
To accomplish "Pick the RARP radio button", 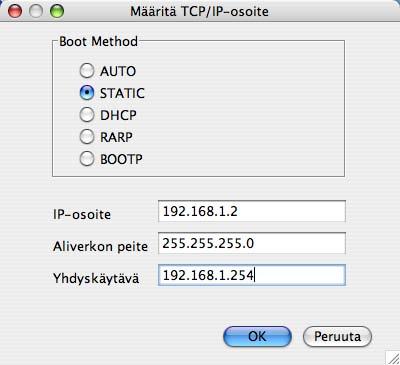I will pos(87,137).
